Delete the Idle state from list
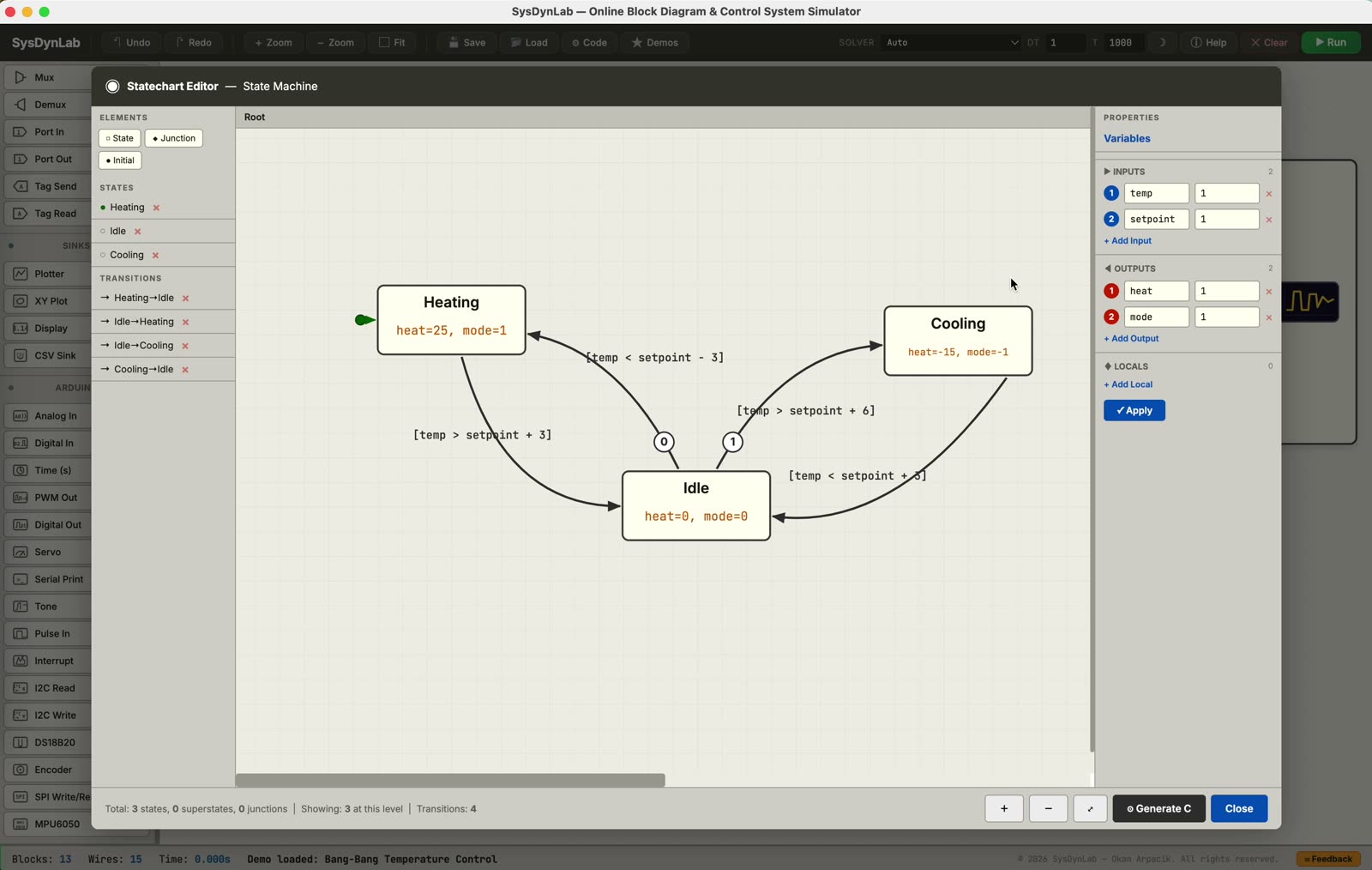This screenshot has height=870, width=1372. [x=137, y=232]
